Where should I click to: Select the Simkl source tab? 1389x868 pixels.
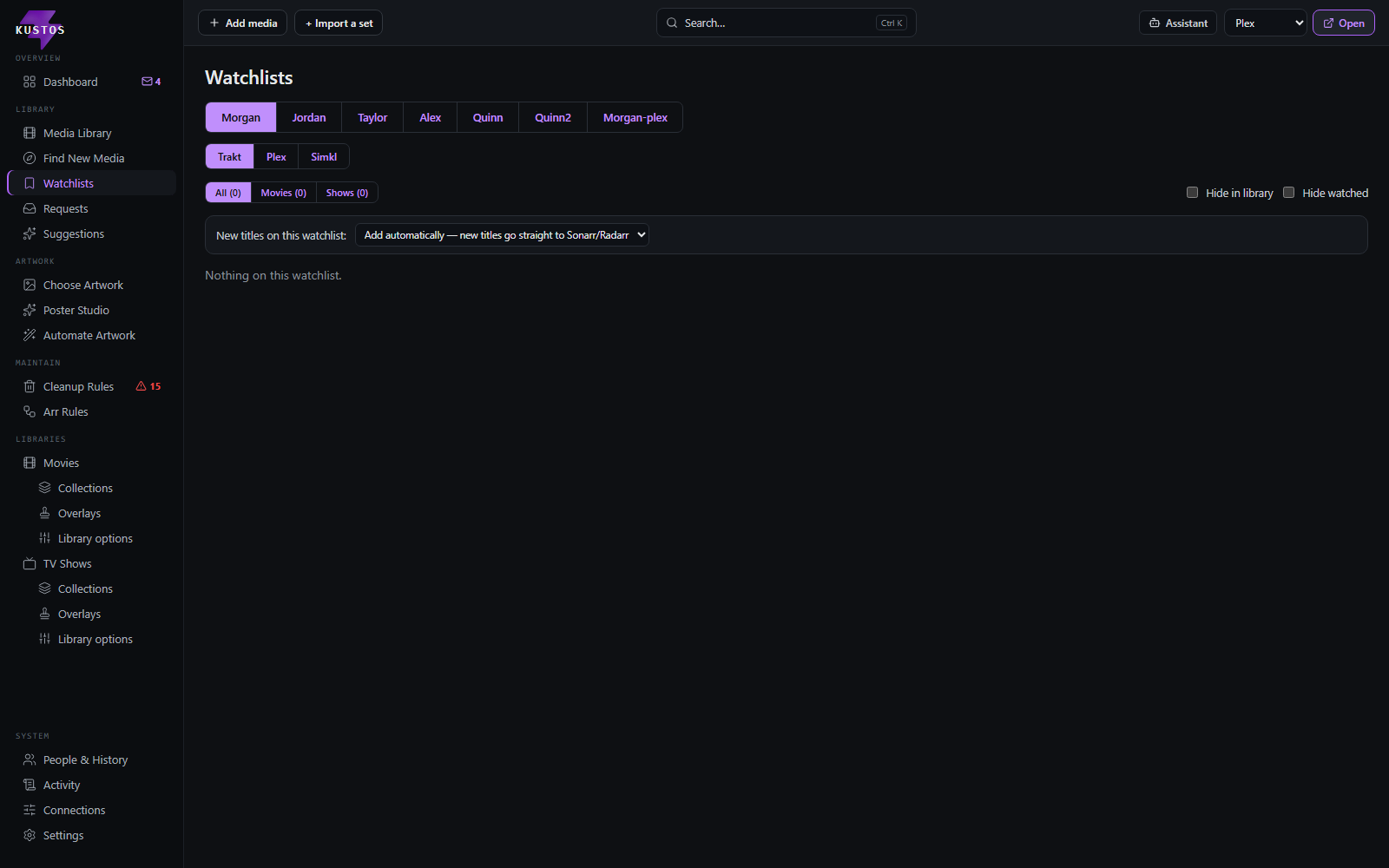pyautogui.click(x=324, y=156)
